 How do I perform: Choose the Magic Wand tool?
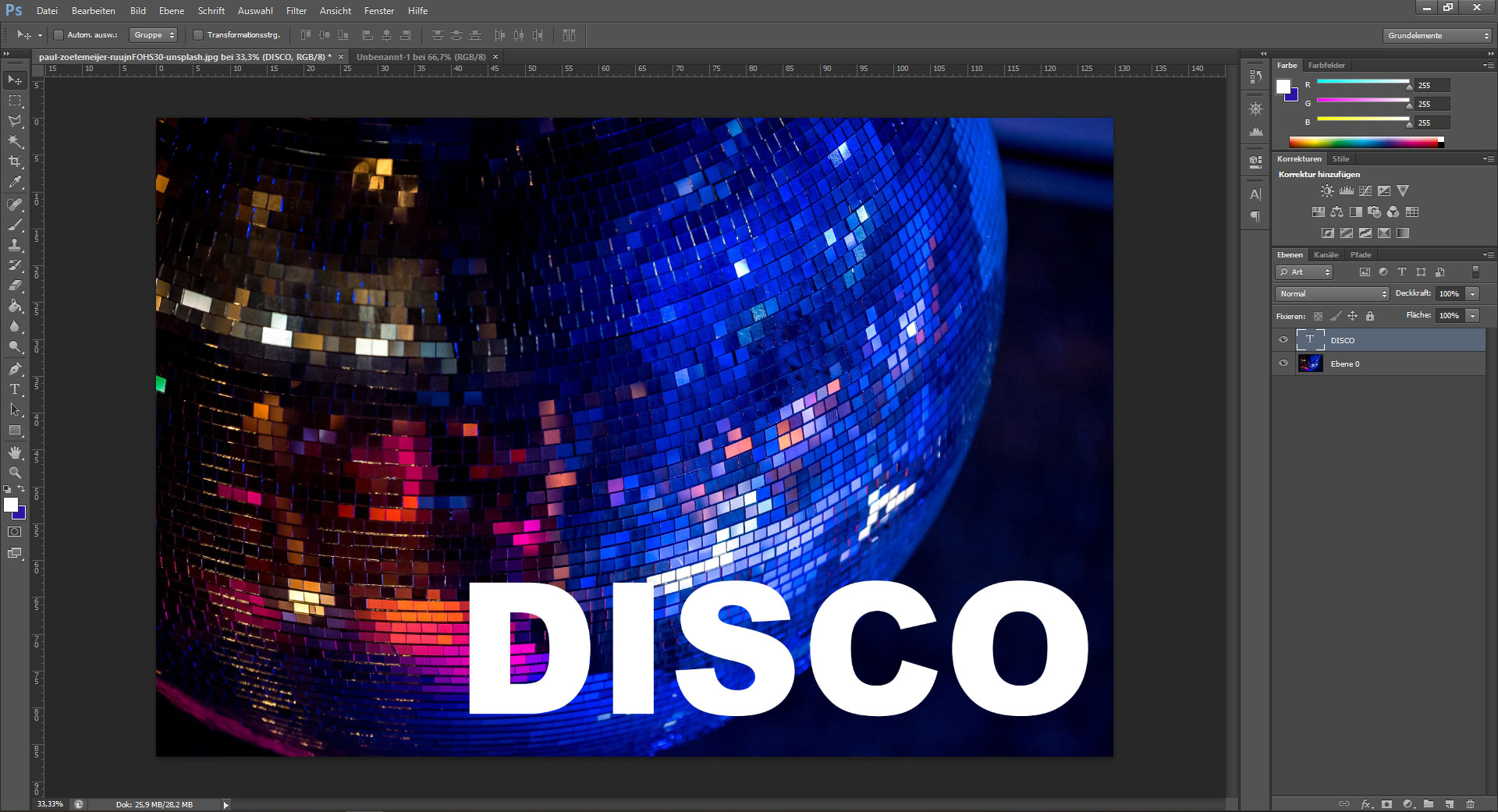15,141
